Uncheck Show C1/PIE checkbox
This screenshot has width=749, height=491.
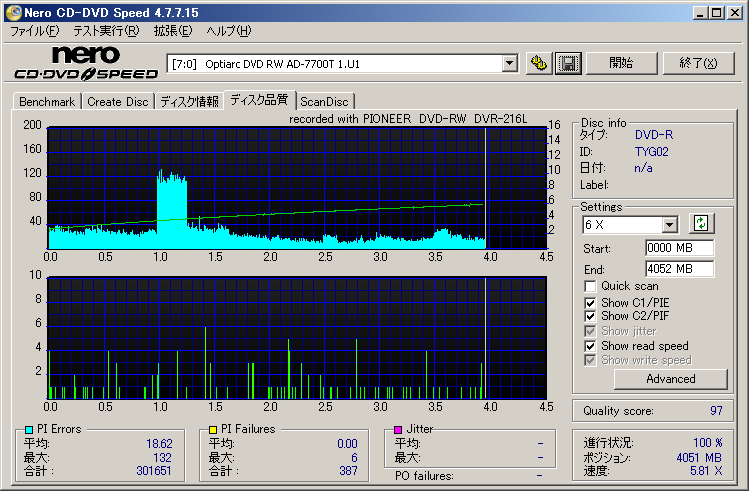click(x=590, y=303)
